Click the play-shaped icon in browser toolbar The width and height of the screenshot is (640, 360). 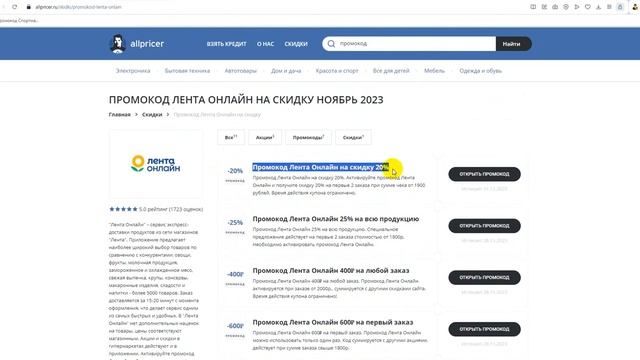pos(577,7)
